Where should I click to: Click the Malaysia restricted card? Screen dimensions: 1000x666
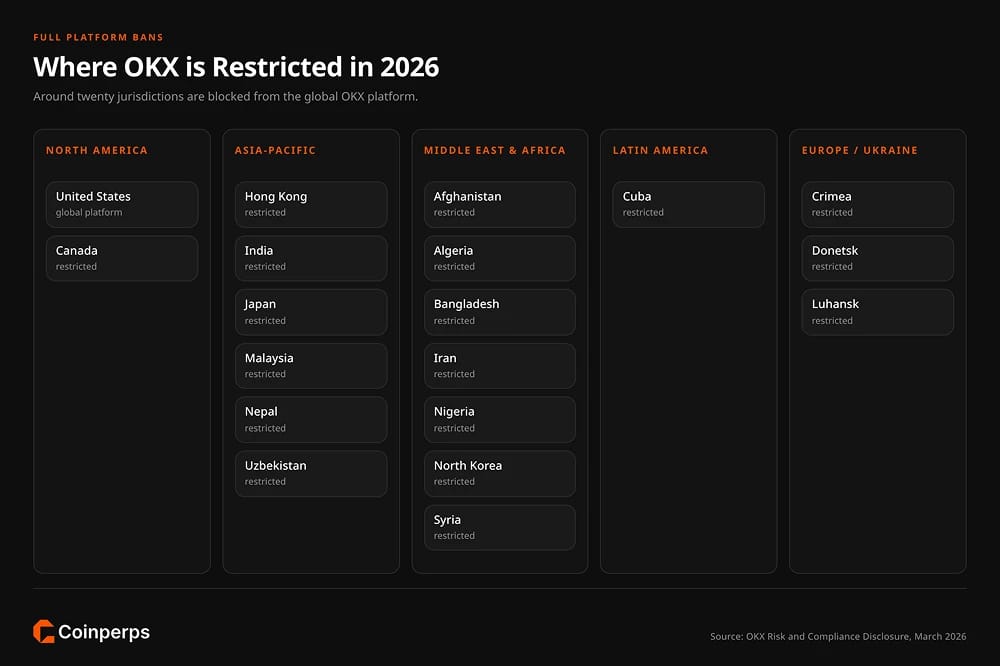pos(311,366)
